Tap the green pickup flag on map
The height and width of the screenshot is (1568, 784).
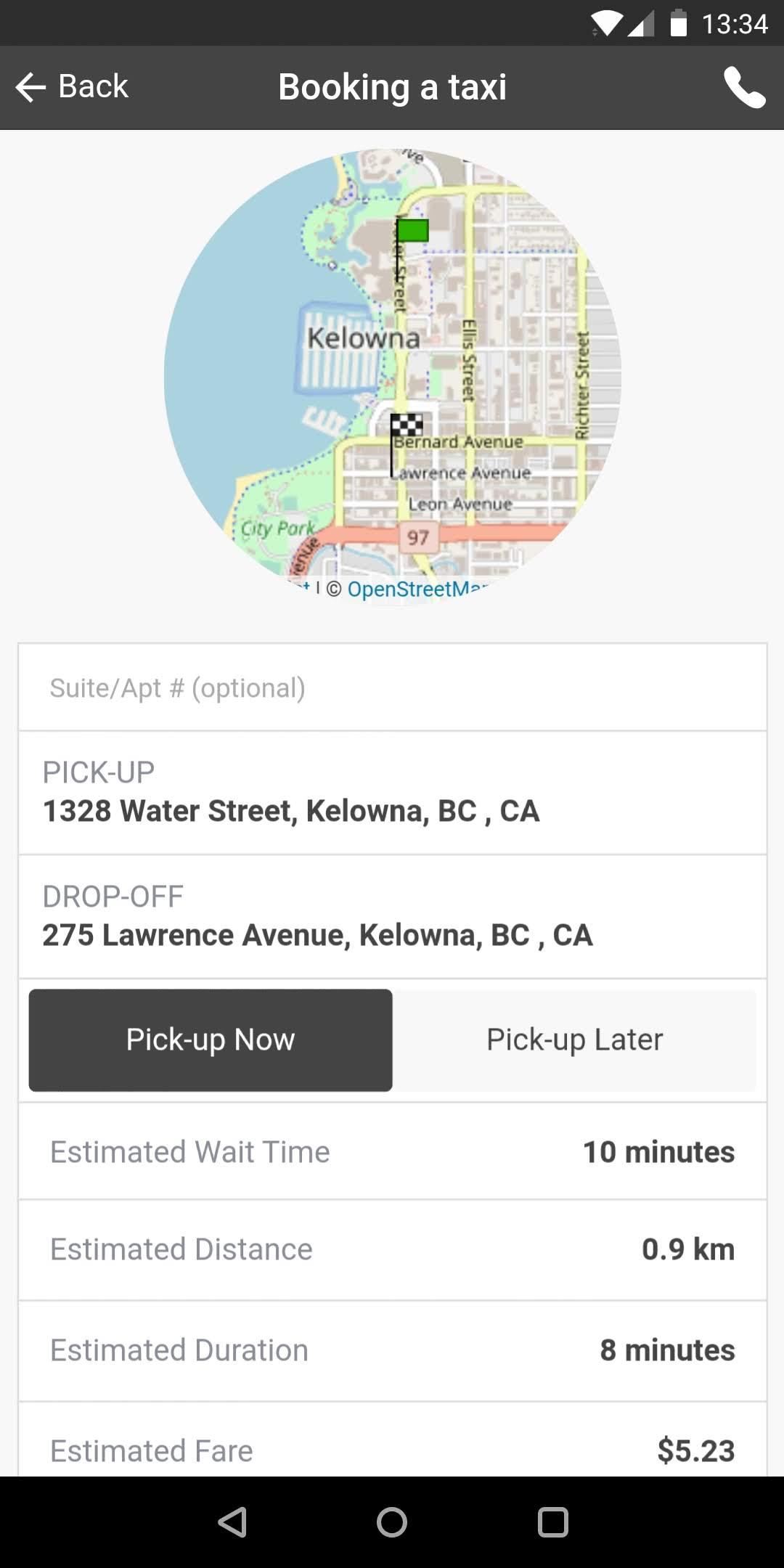tap(412, 232)
